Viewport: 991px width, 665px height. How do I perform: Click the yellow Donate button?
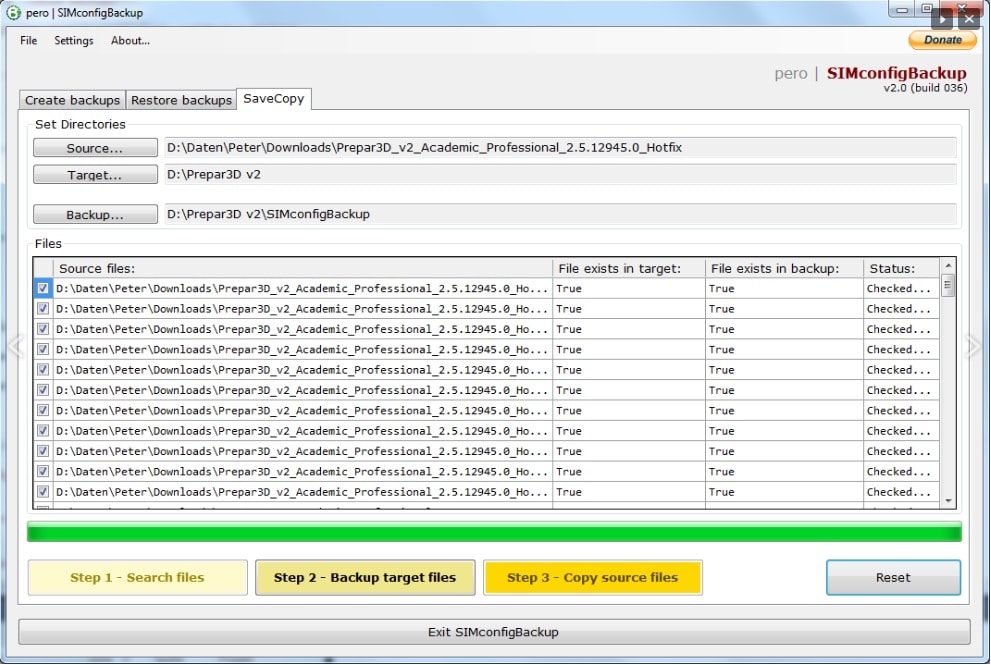[942, 40]
